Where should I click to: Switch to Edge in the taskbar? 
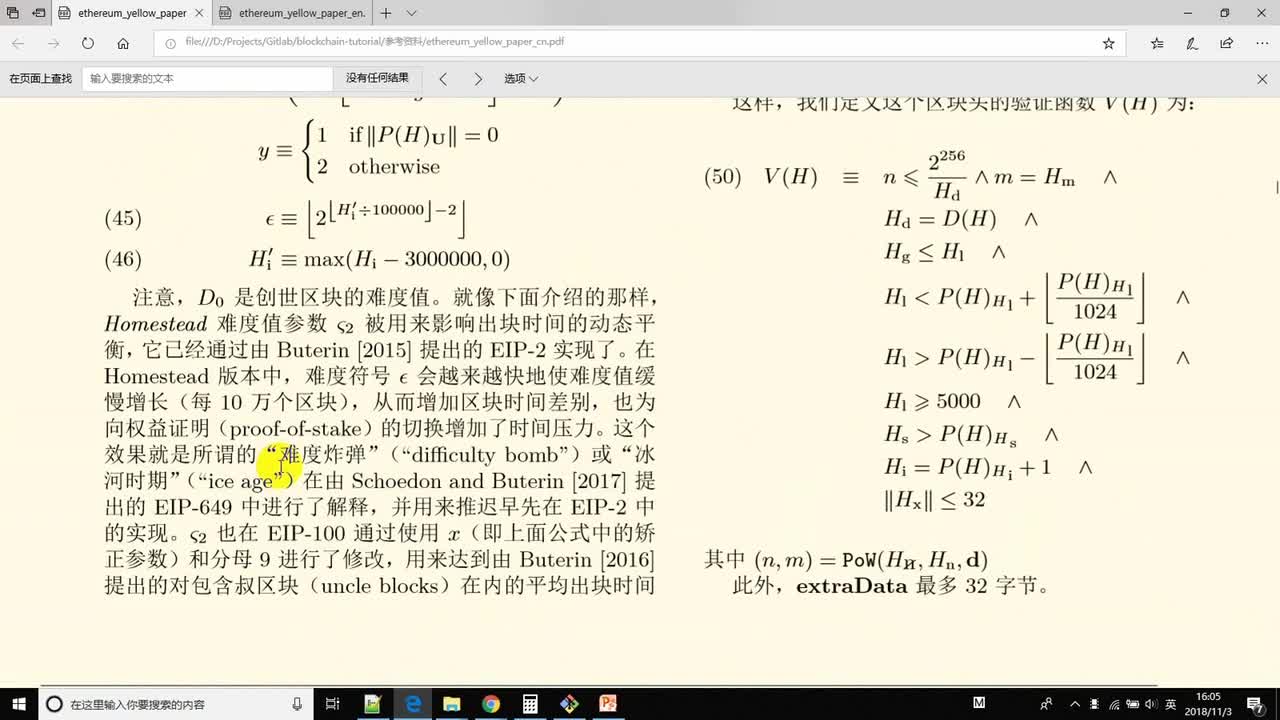(412, 704)
